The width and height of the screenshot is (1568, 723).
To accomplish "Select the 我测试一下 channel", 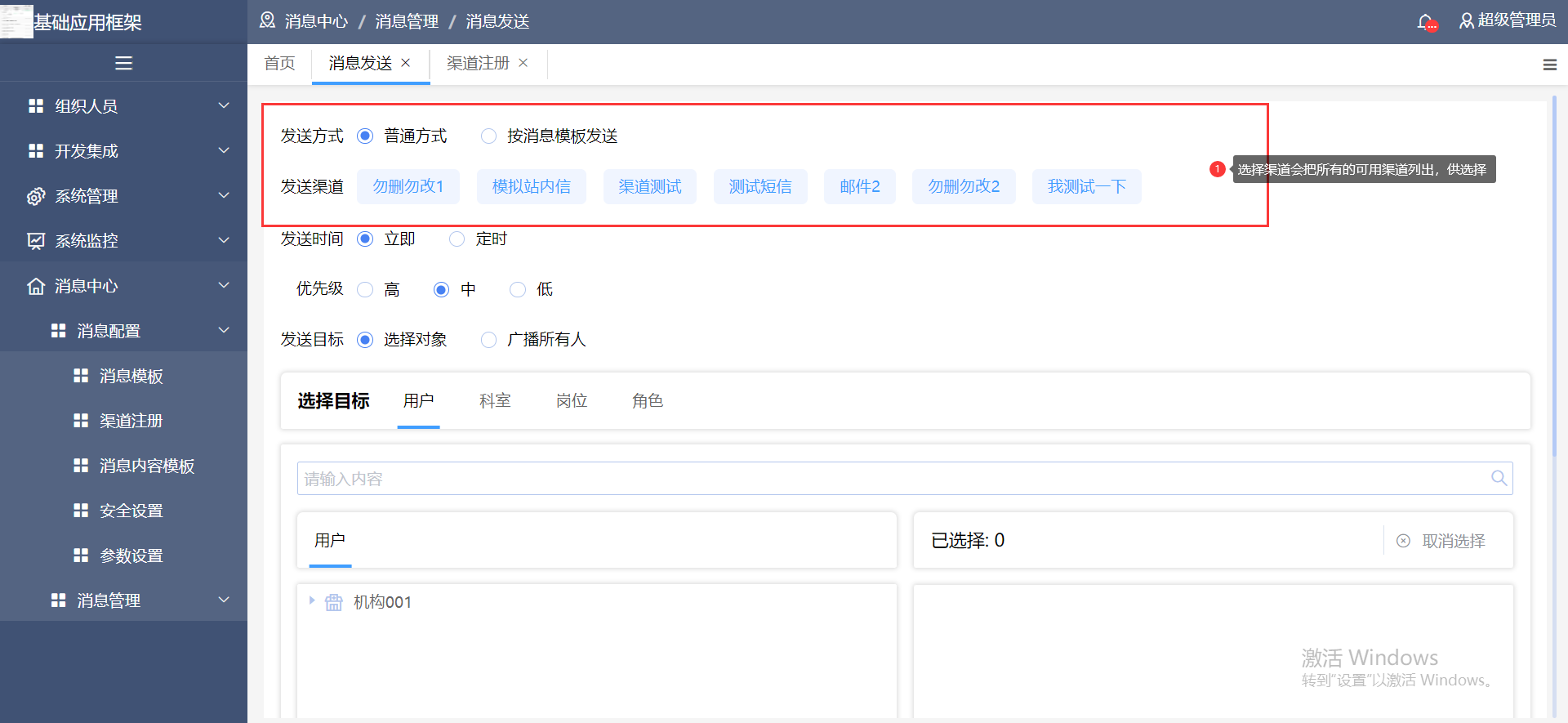I will click(x=1087, y=186).
